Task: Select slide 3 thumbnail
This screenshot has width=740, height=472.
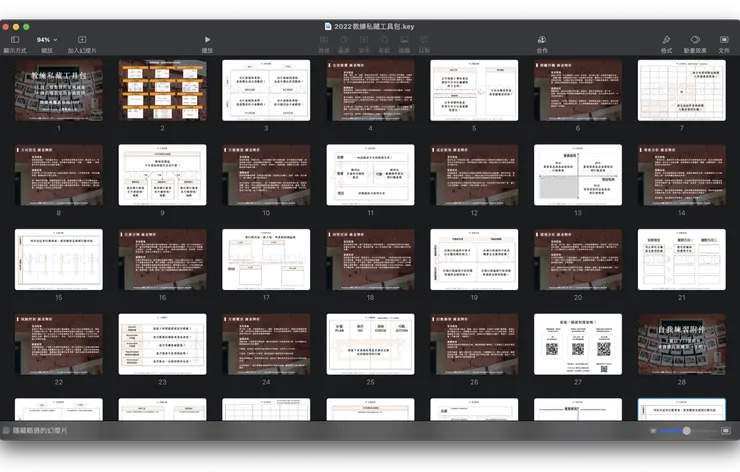Action: [x=266, y=90]
